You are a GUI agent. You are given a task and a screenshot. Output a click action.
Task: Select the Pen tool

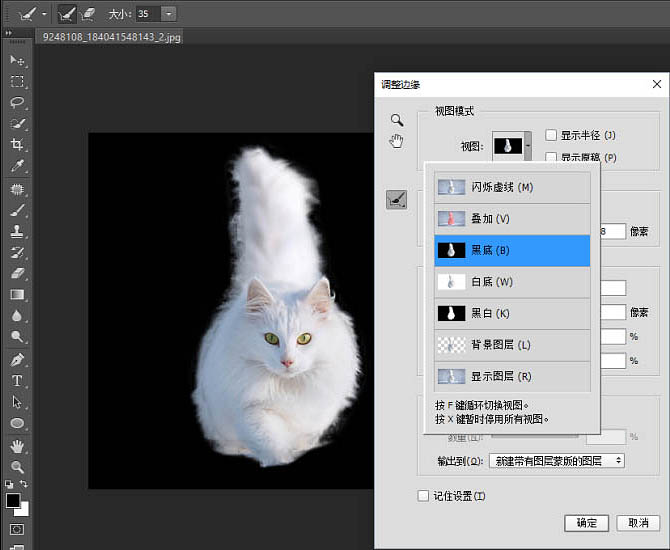coord(17,359)
